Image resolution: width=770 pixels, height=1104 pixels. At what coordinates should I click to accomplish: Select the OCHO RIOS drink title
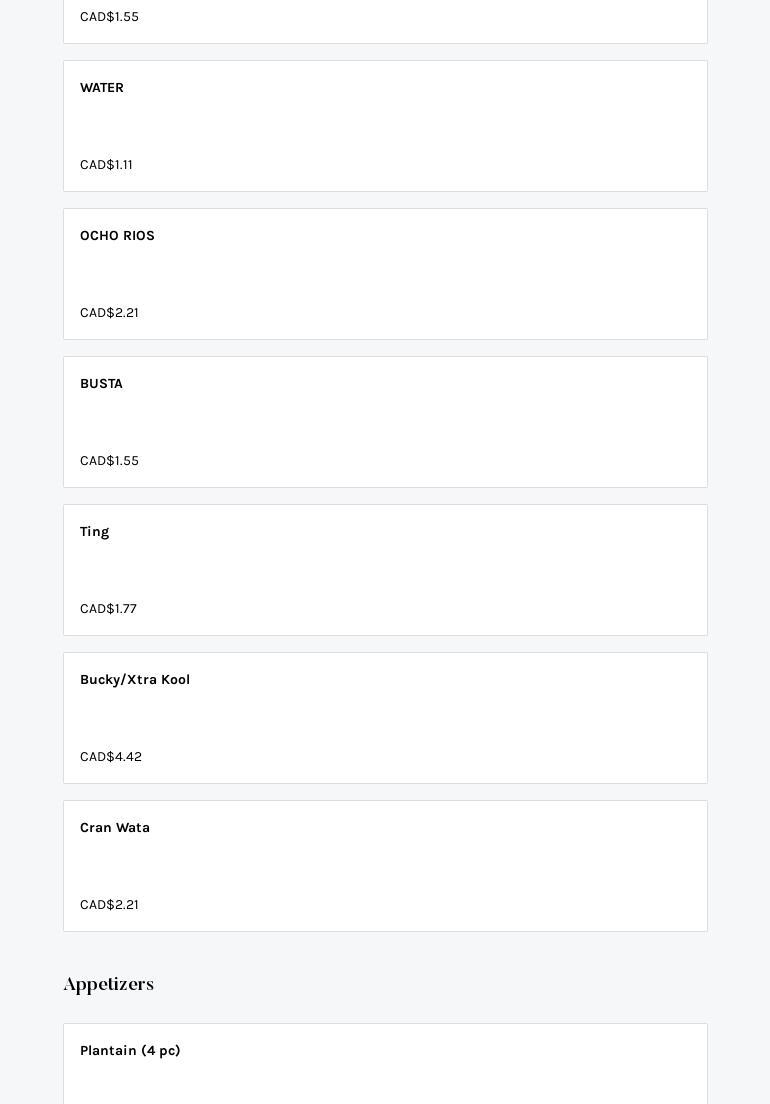pyautogui.click(x=117, y=236)
